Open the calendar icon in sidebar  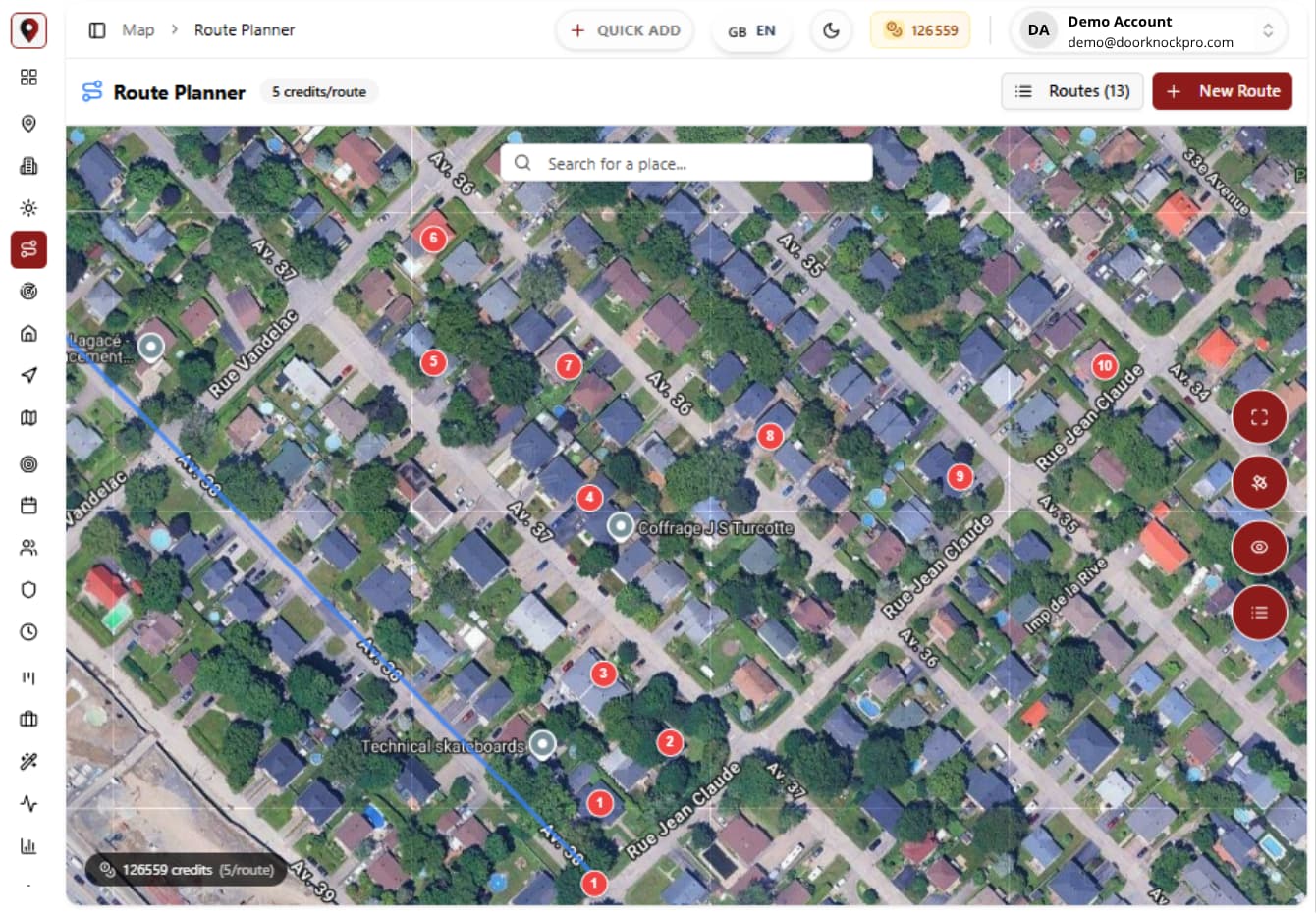coord(28,505)
